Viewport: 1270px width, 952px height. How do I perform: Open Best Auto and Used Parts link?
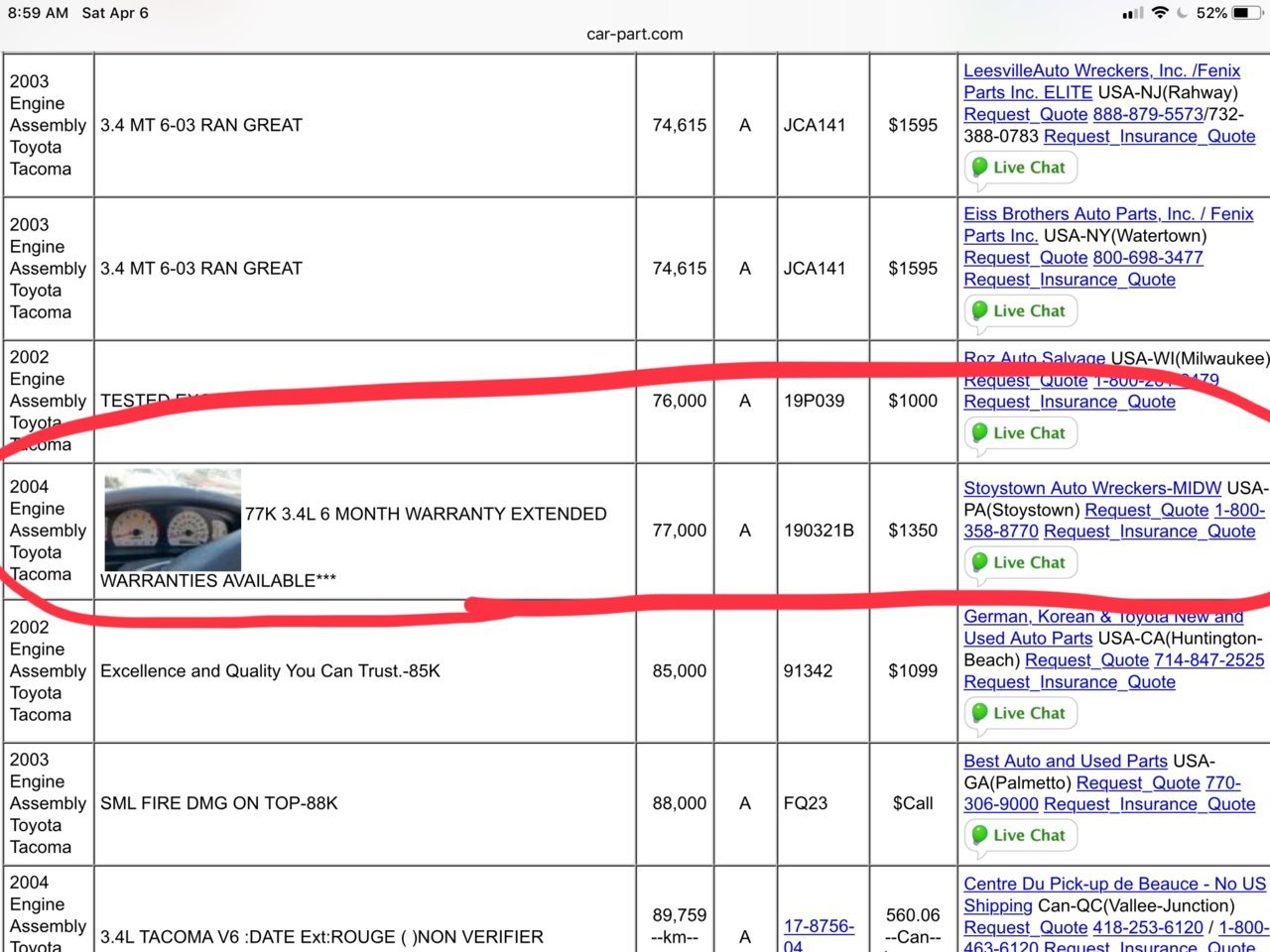click(1066, 761)
